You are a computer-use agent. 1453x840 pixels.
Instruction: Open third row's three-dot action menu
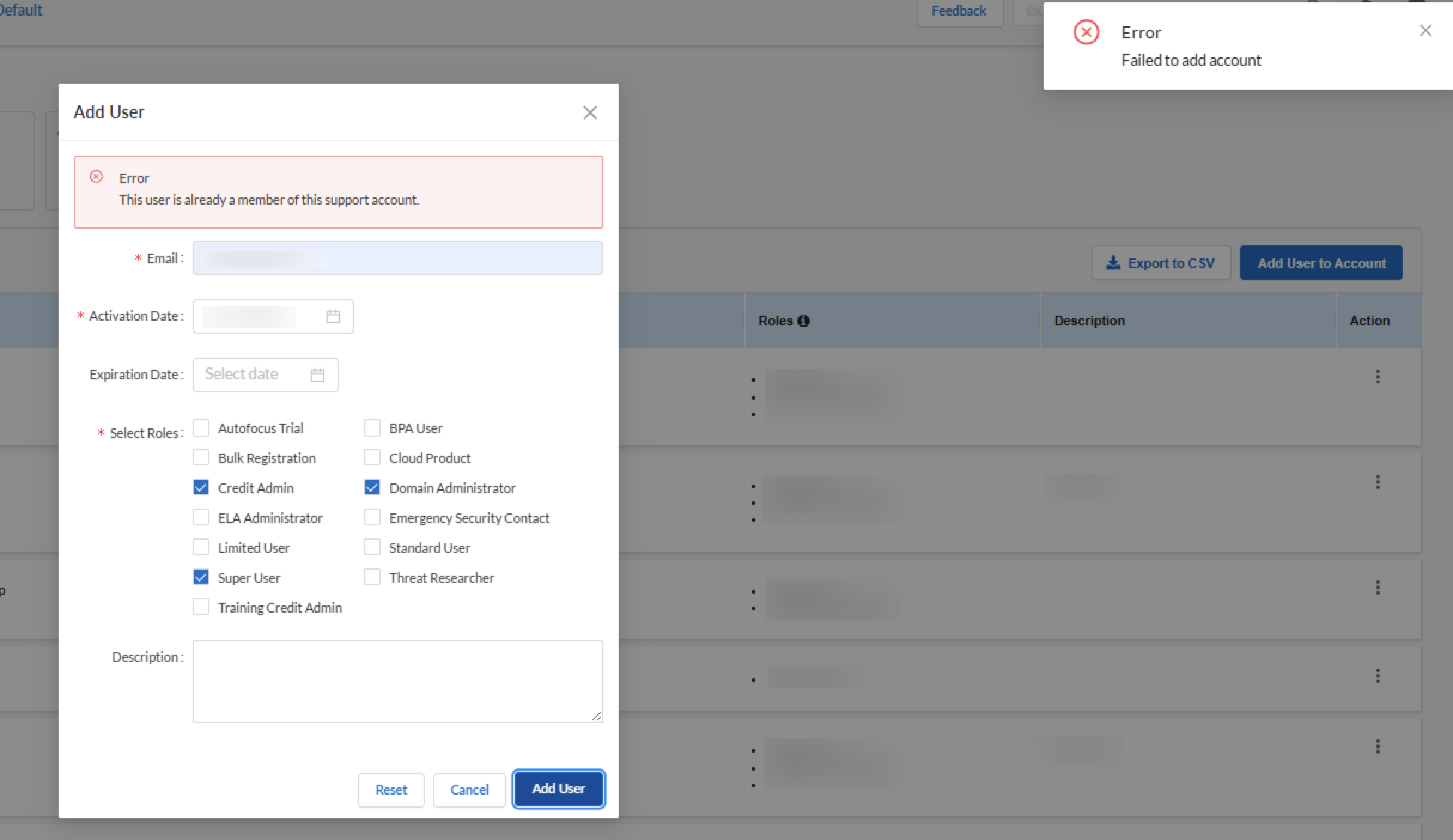(x=1378, y=588)
